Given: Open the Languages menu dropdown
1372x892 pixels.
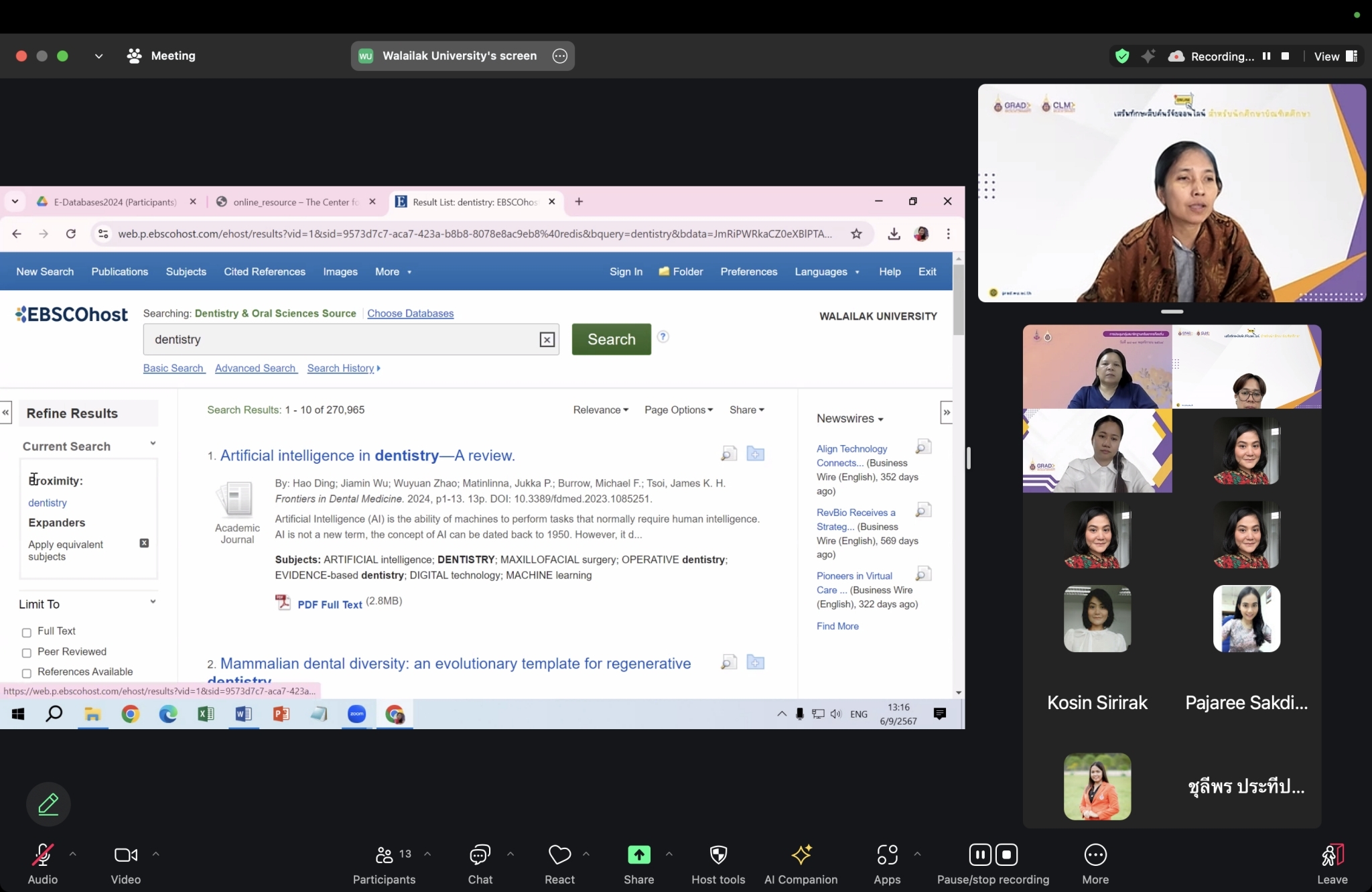Looking at the screenshot, I should [827, 271].
